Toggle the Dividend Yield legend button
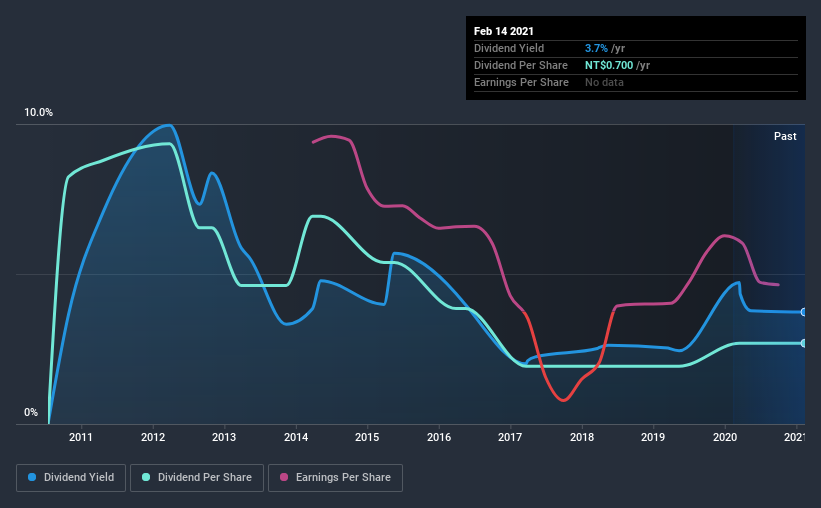Viewport: 821px width, 508px height. 71,478
